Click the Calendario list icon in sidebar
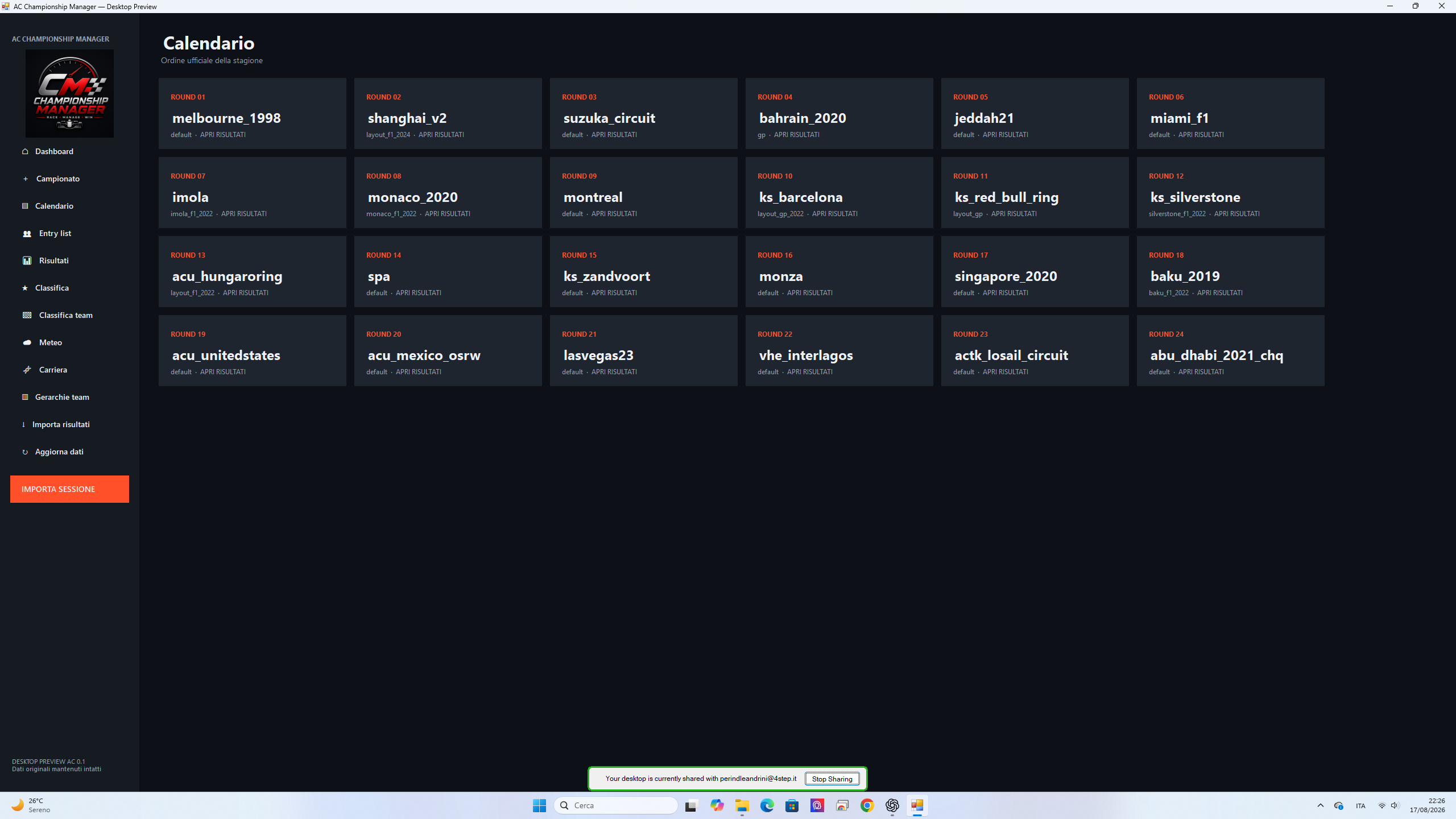Image resolution: width=1456 pixels, height=819 pixels. pyautogui.click(x=25, y=206)
